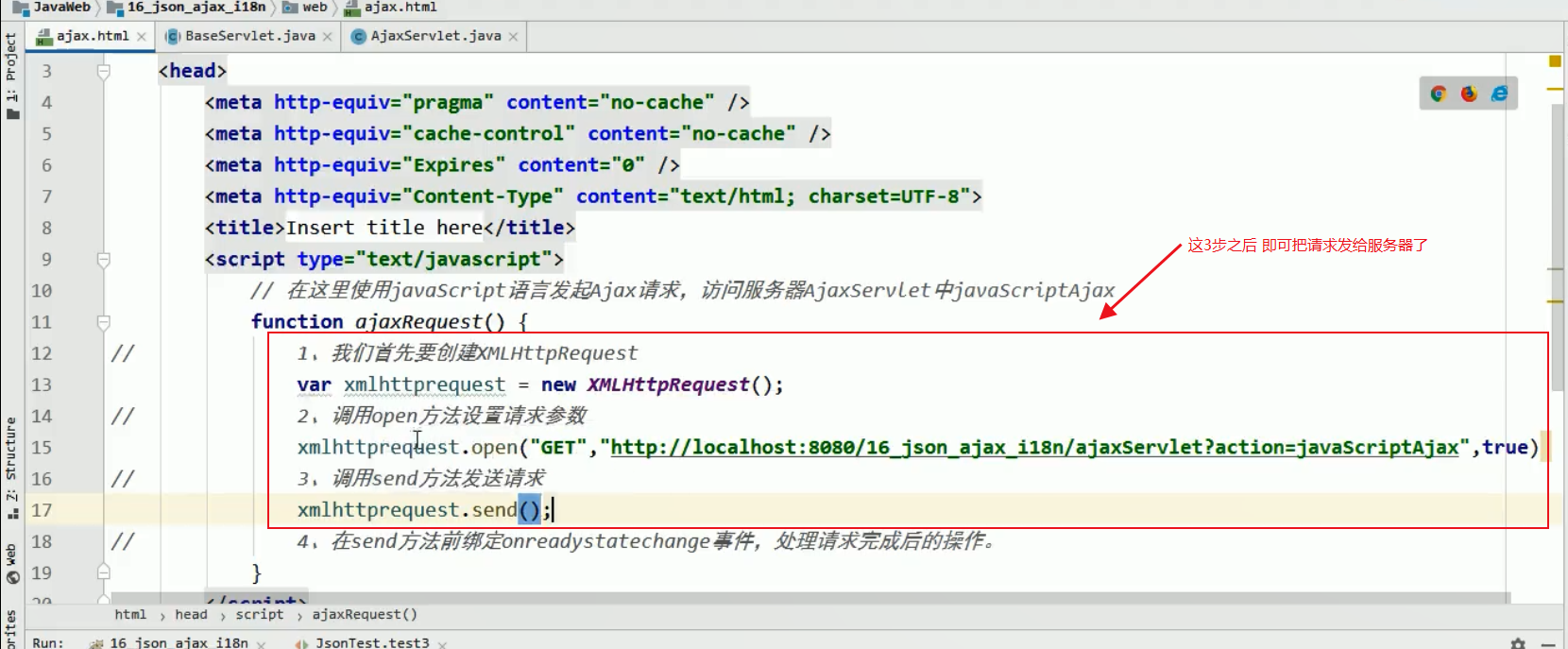Close the JsonTest.test3 run tab

click(442, 644)
